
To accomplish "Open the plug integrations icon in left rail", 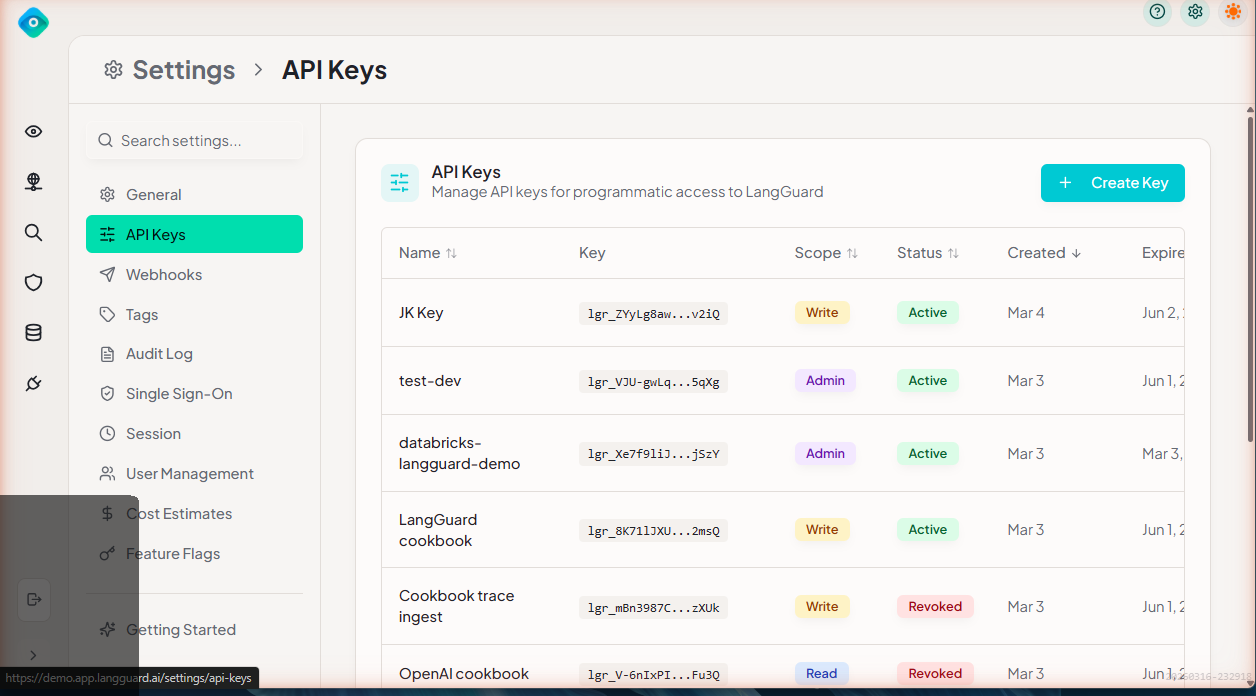I will point(33,384).
